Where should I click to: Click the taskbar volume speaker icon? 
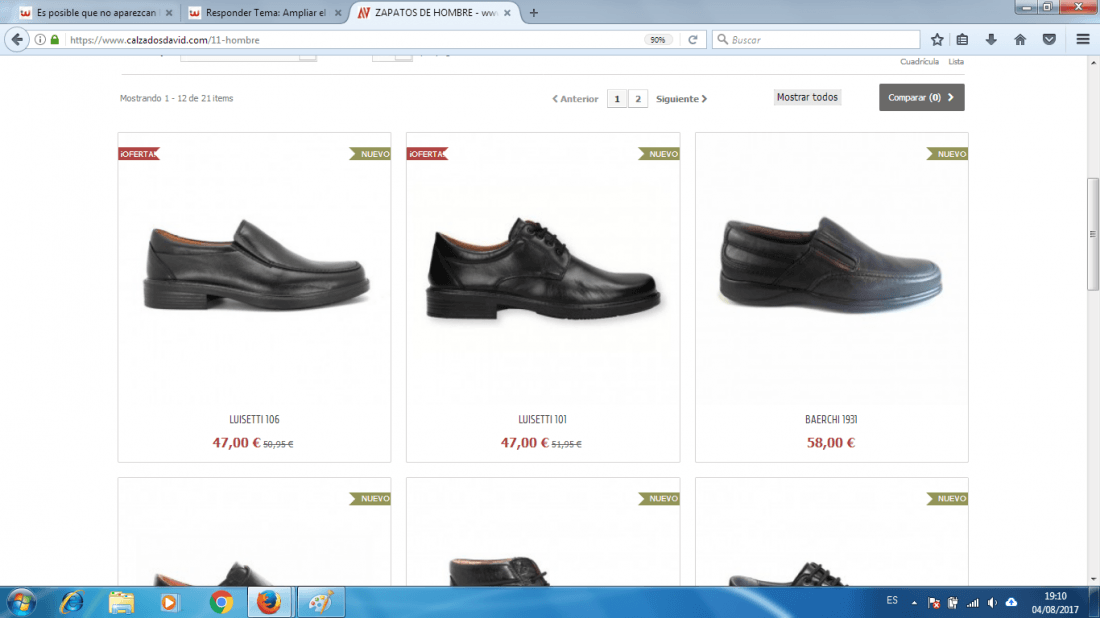point(992,603)
